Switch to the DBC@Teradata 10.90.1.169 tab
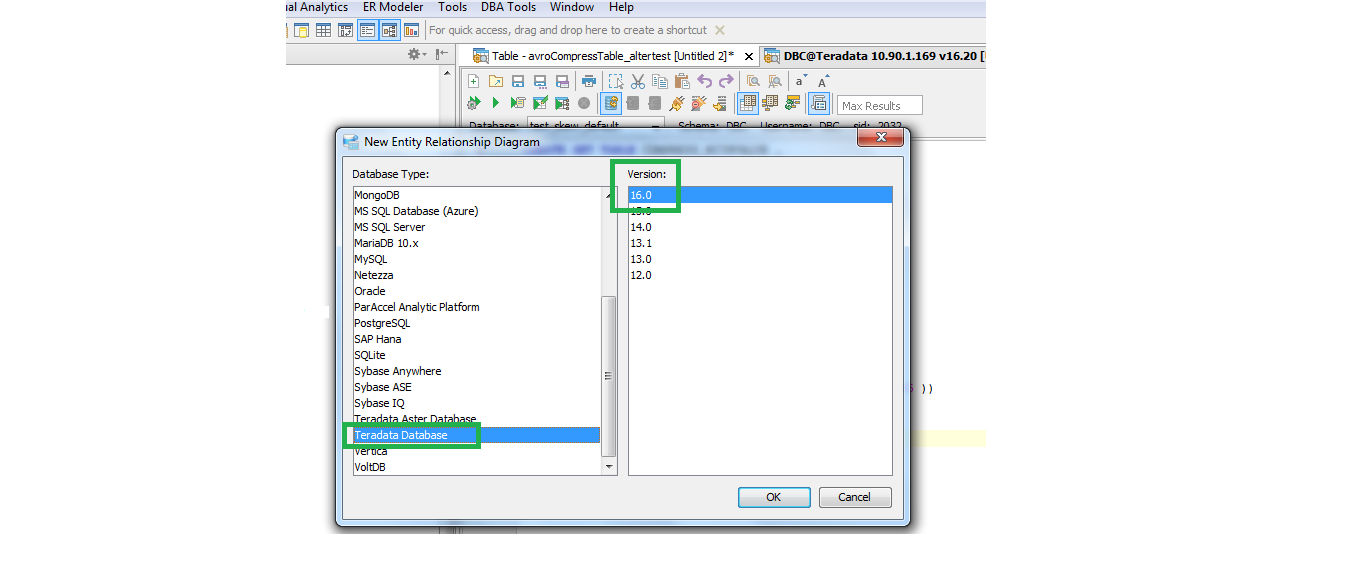 coord(875,56)
